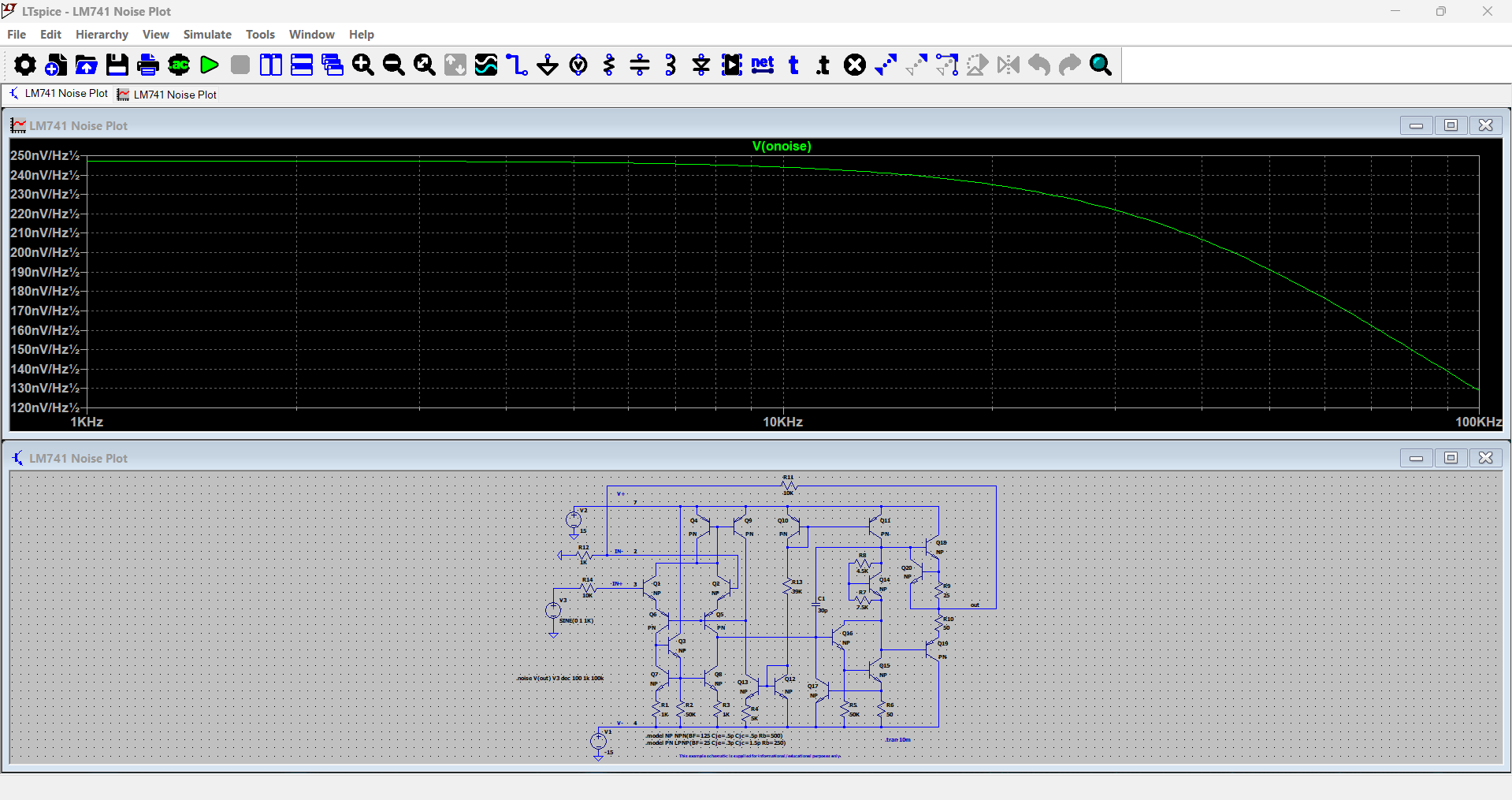Image resolution: width=1512 pixels, height=800 pixels.
Task: Create a new schematic from toolbar
Action: [56, 65]
